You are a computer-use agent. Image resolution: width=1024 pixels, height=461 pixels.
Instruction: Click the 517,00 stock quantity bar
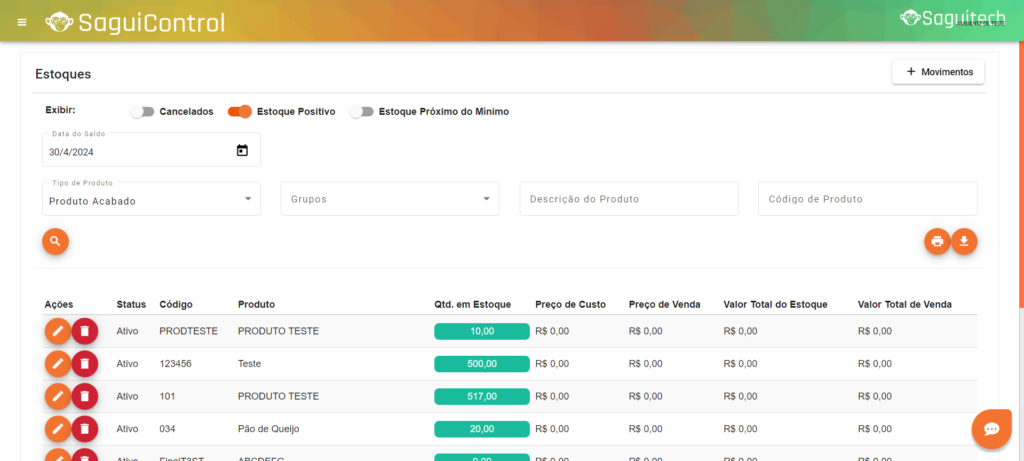482,396
